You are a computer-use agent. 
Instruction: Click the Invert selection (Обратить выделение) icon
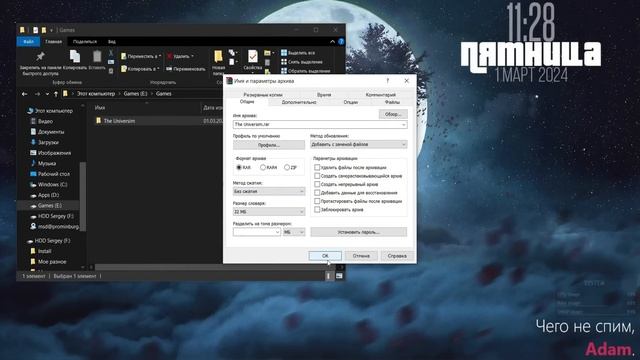coord(284,71)
